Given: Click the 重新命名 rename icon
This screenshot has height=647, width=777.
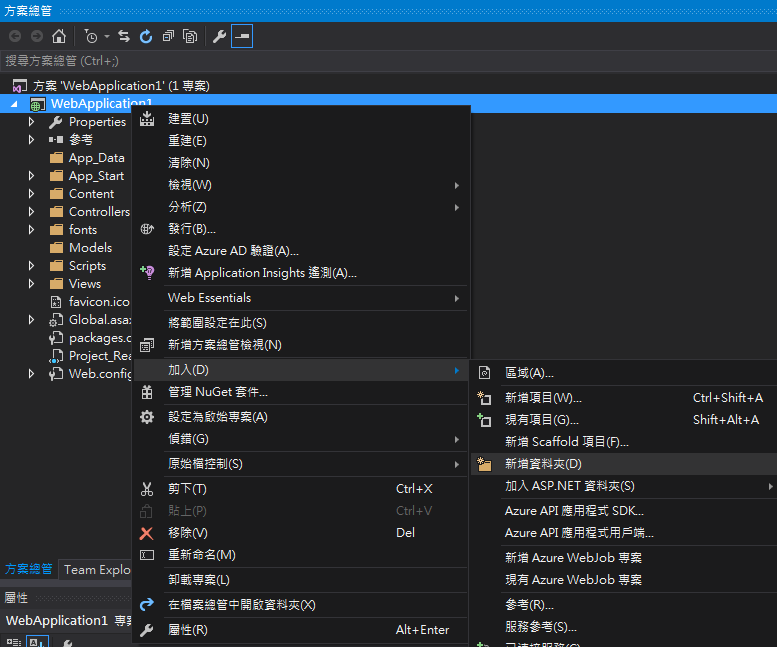Looking at the screenshot, I should (147, 555).
